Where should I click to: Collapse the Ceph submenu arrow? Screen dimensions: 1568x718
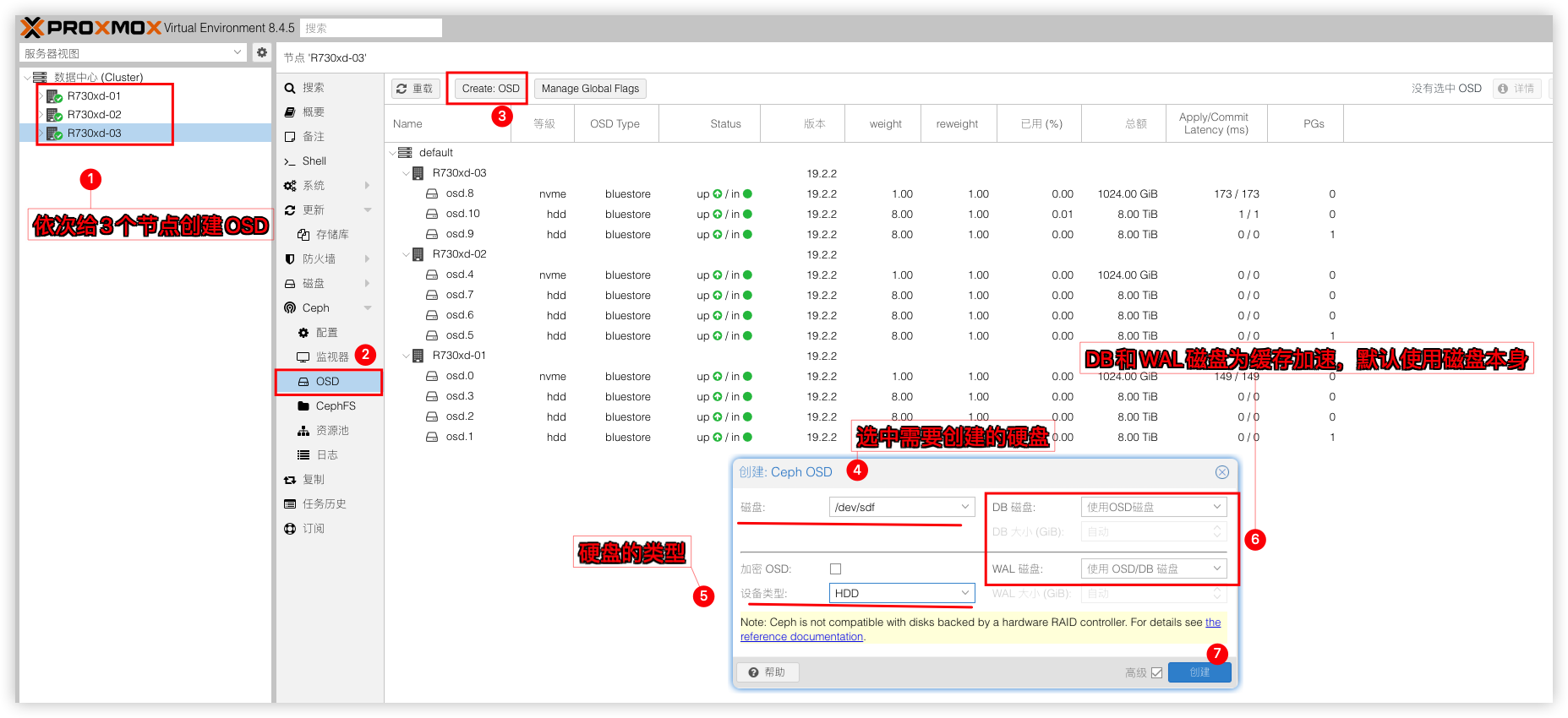[368, 308]
